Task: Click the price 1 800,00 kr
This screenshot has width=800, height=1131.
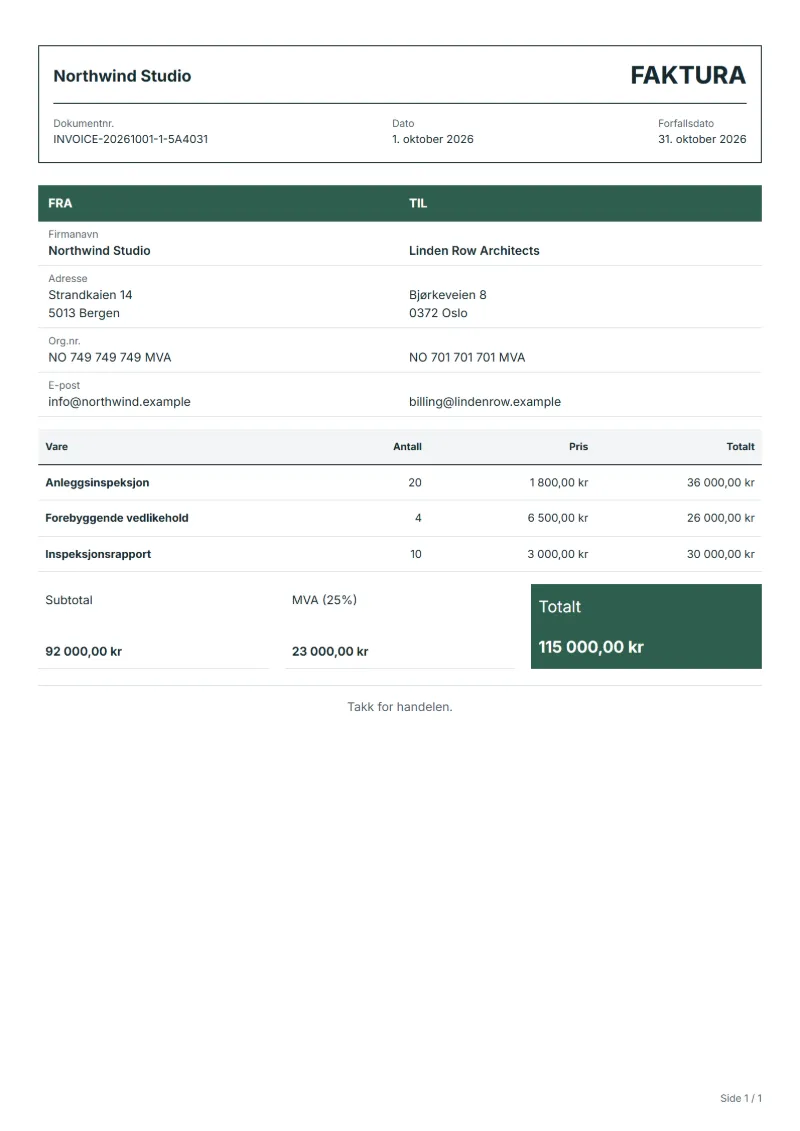Action: 558,483
